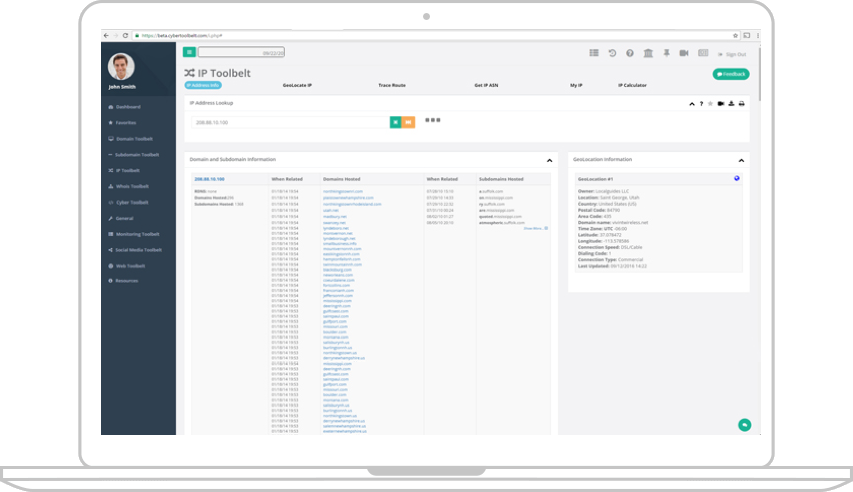
Task: Collapse the GeoLocation Information panel
Action: pos(741,160)
